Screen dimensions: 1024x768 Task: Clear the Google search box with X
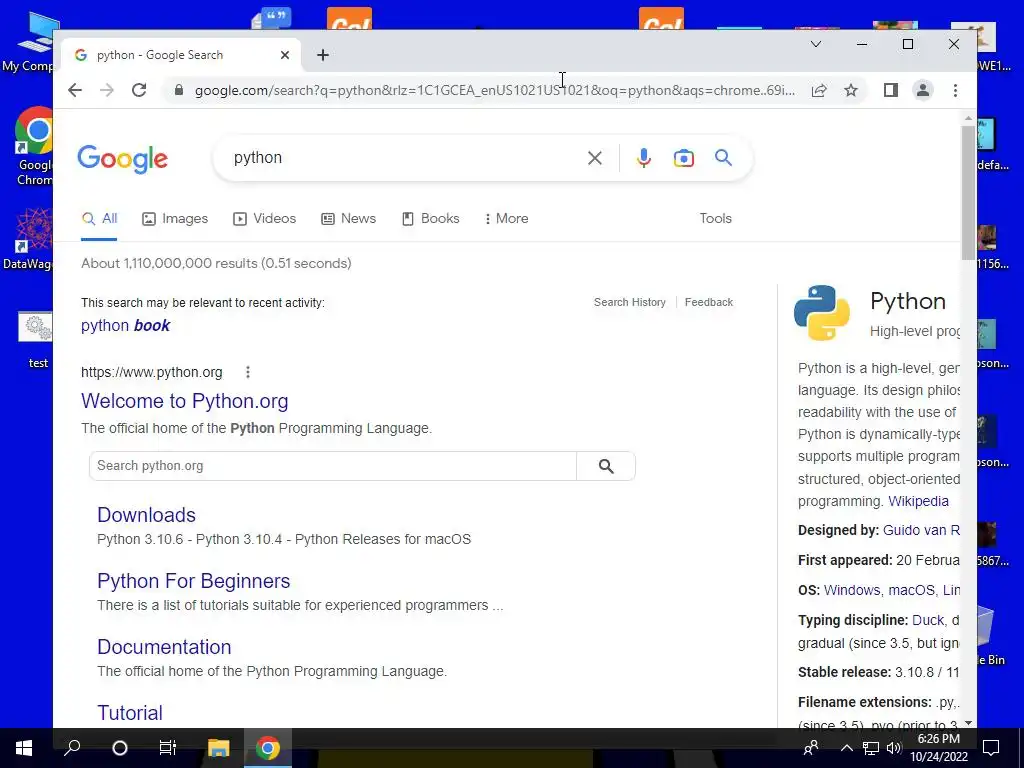pyautogui.click(x=594, y=158)
